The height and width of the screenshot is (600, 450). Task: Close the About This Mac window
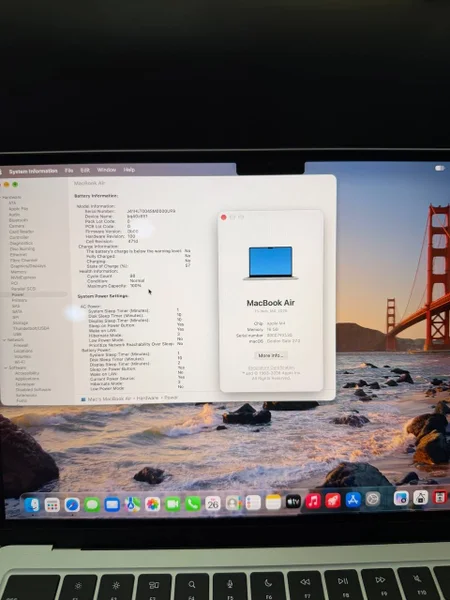[223, 217]
